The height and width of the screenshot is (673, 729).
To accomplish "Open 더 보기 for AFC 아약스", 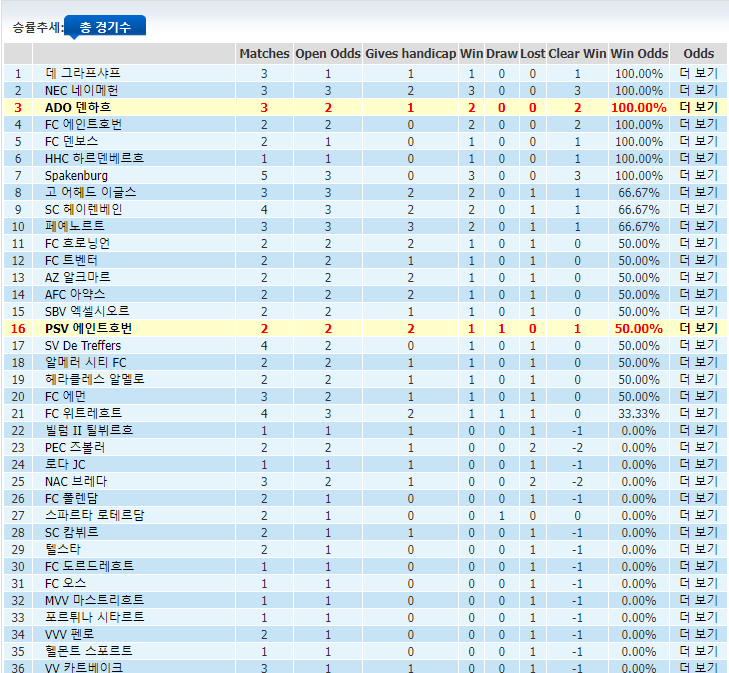I will tap(698, 295).
